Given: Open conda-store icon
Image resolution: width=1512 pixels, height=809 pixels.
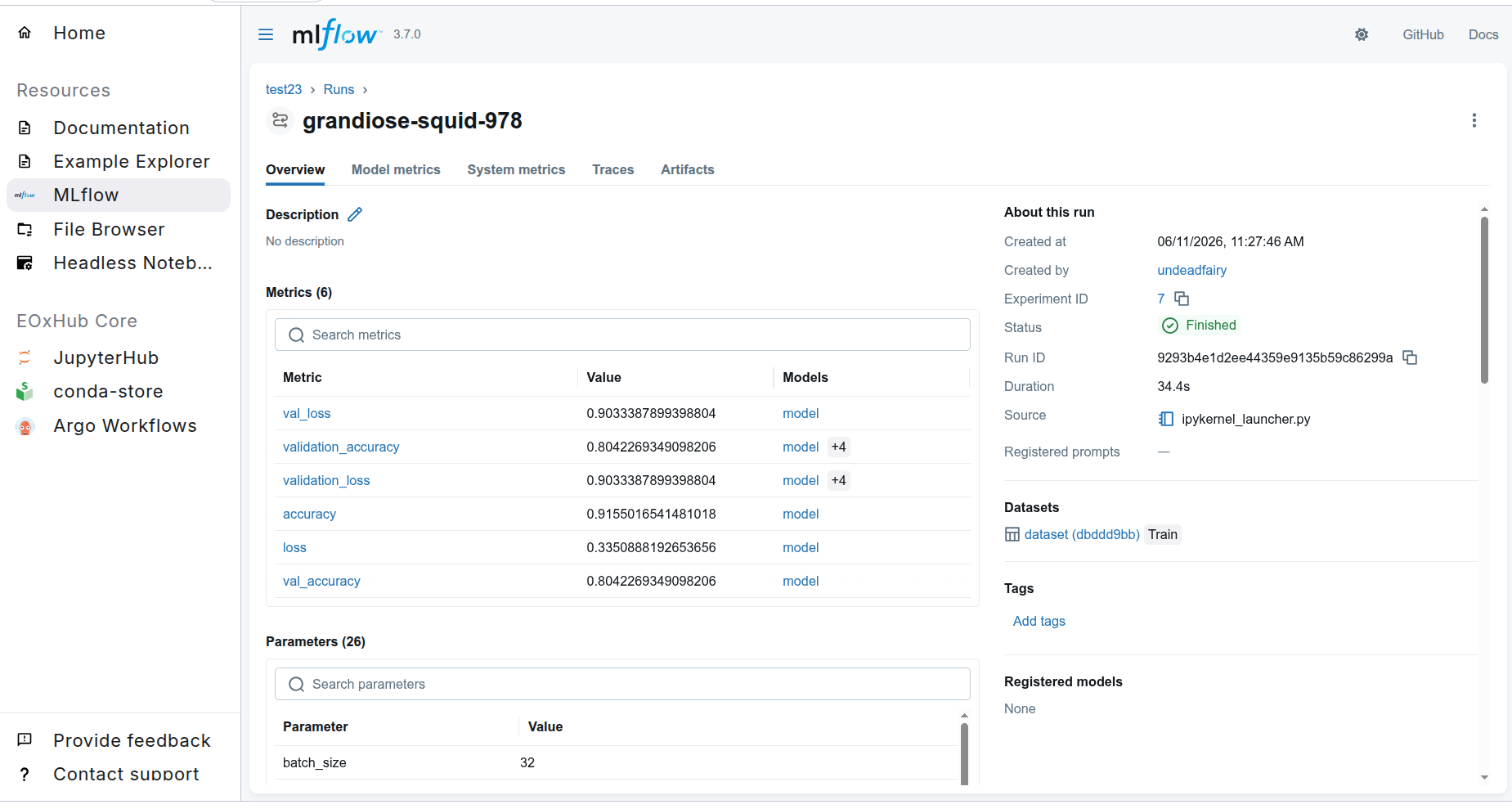Looking at the screenshot, I should (25, 391).
